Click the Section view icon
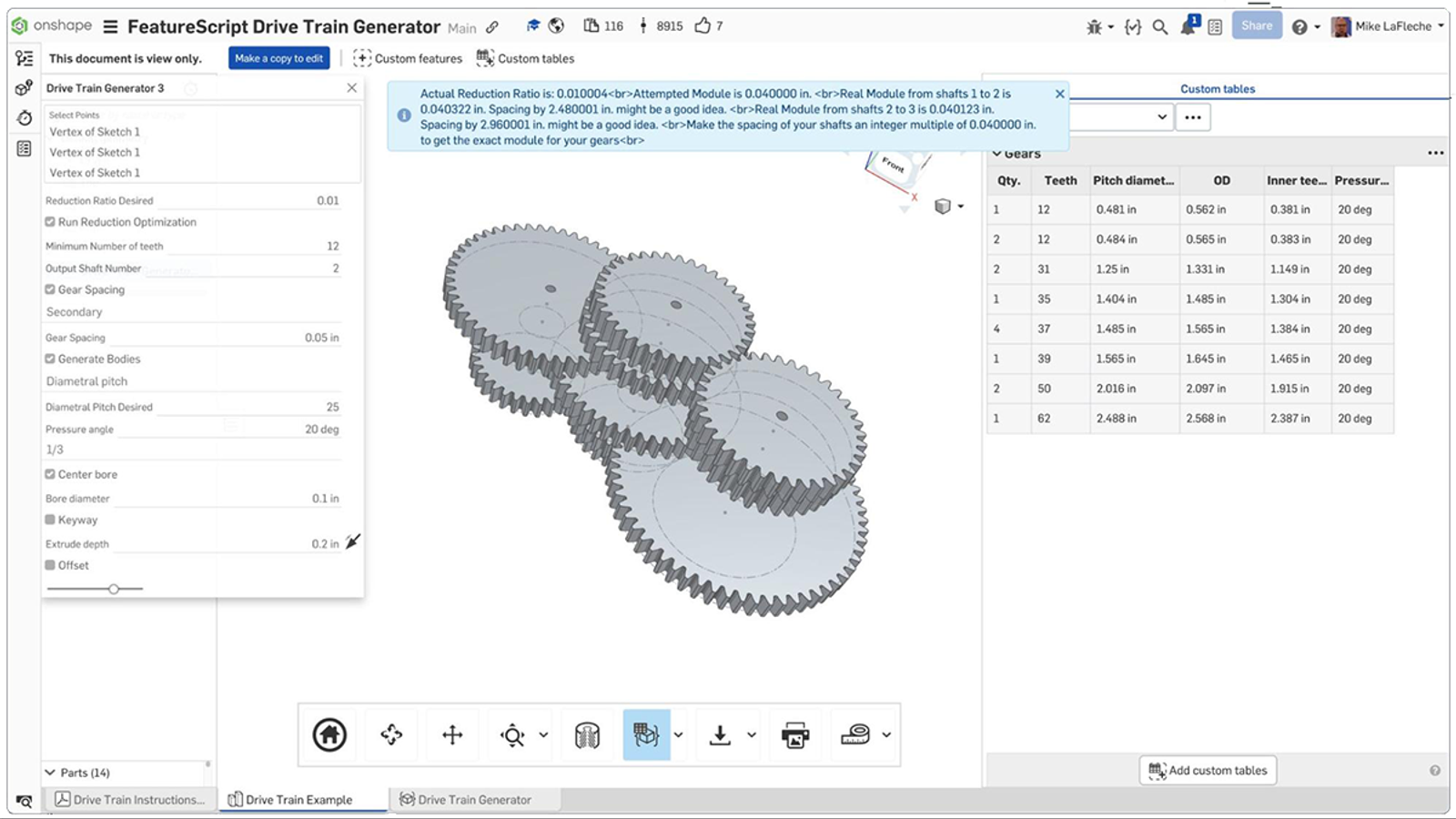The width and height of the screenshot is (1456, 819). [x=587, y=734]
